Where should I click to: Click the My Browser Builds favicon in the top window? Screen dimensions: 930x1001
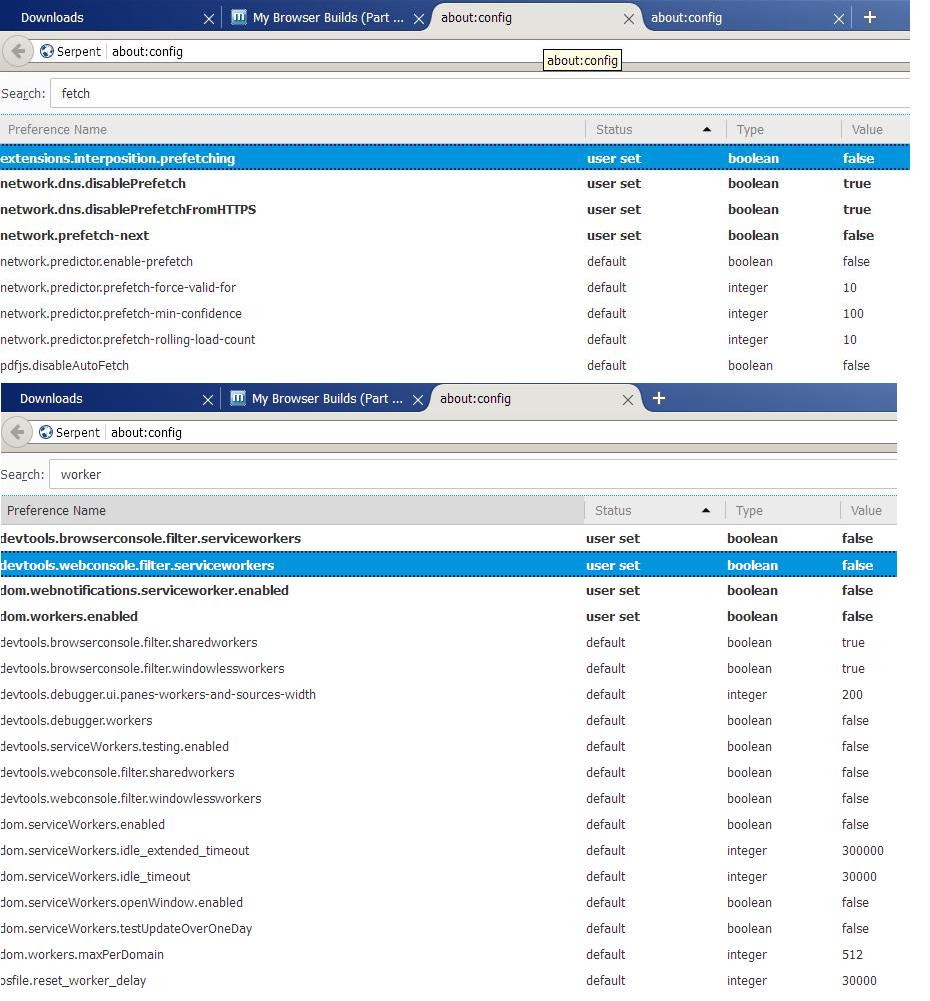[239, 17]
